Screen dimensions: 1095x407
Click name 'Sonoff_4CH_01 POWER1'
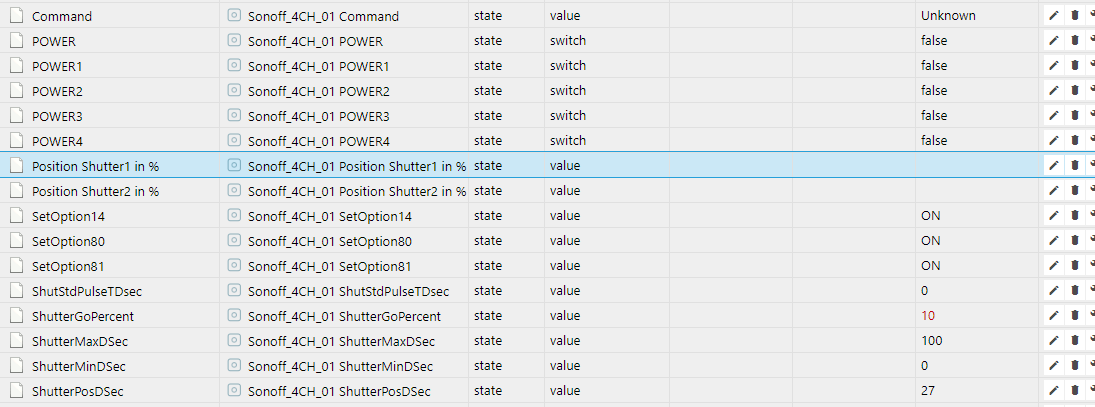click(318, 66)
